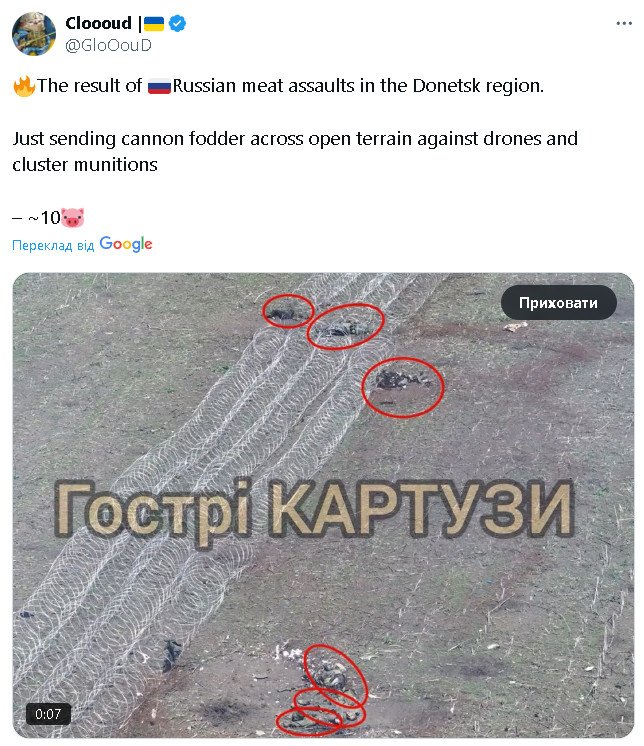The width and height of the screenshot is (644, 746).
Task: Open the Cloooud profile avatar
Action: [x=34, y=34]
